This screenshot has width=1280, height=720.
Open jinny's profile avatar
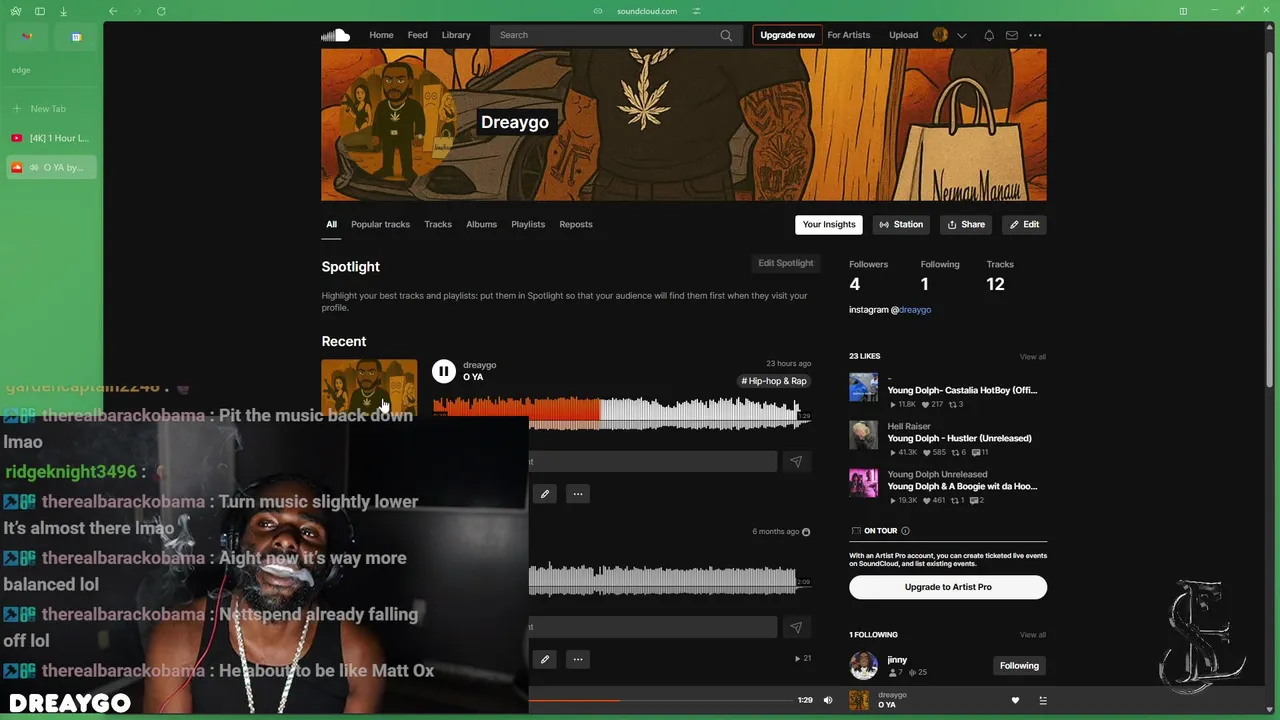pos(863,665)
